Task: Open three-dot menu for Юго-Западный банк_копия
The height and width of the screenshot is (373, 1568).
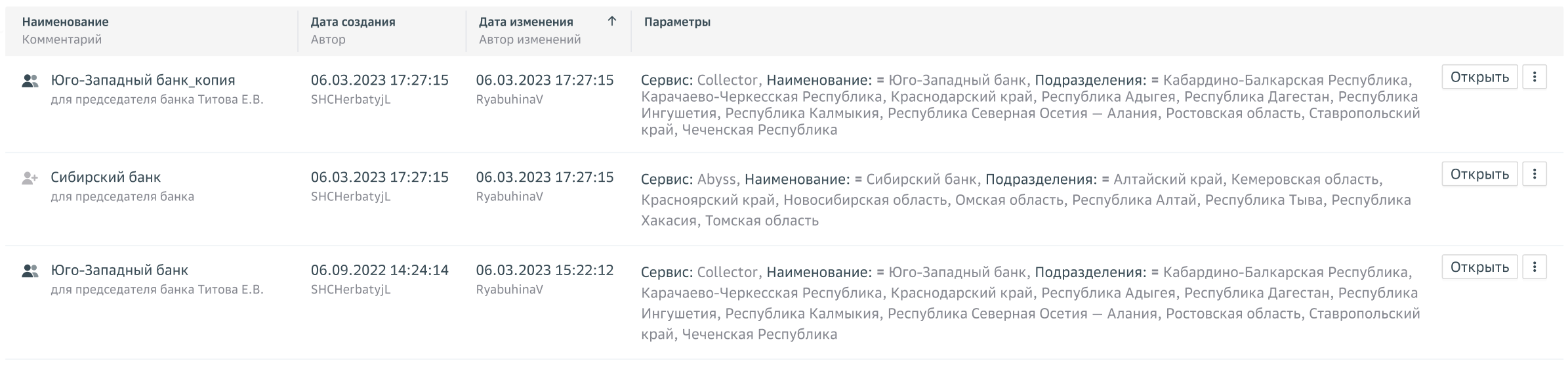Action: (x=1534, y=77)
